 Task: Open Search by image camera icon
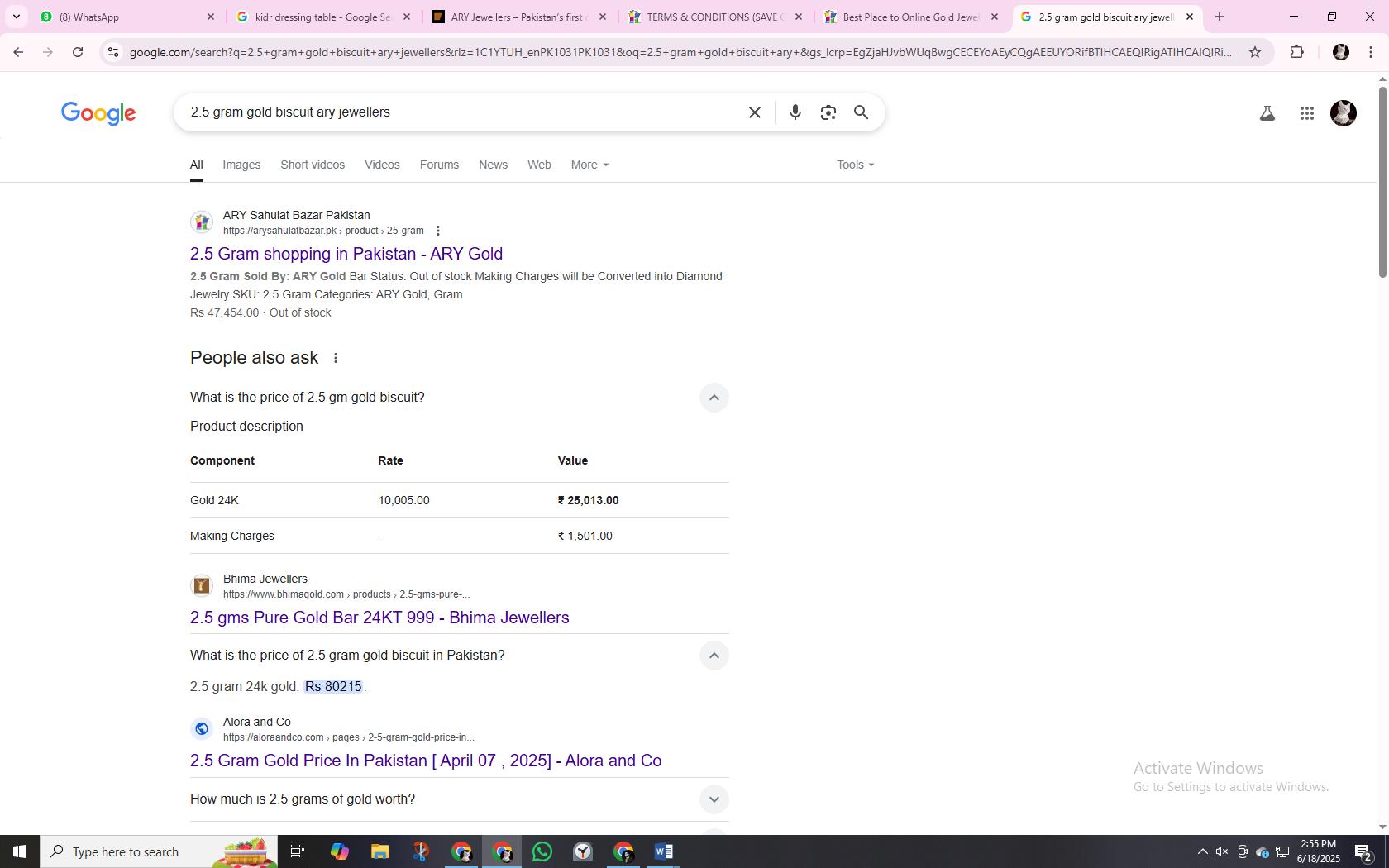click(828, 112)
